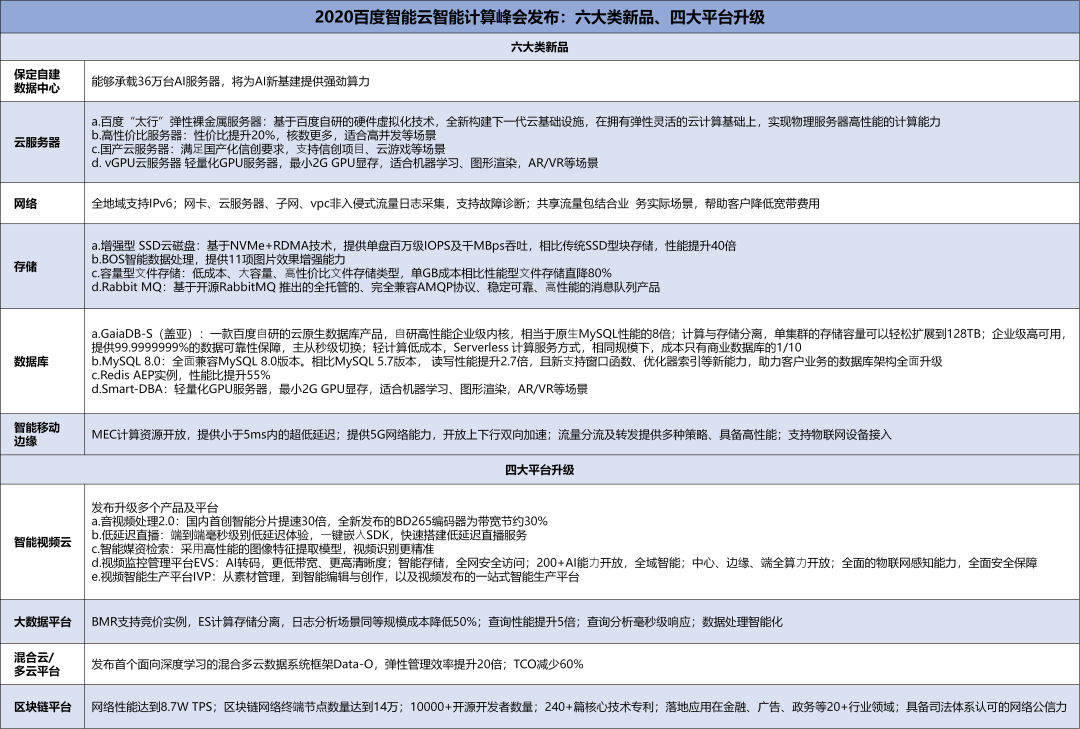This screenshot has width=1080, height=729.
Task: Select the line starting "d.视频监控管理平台EVS"
Action: (564, 562)
